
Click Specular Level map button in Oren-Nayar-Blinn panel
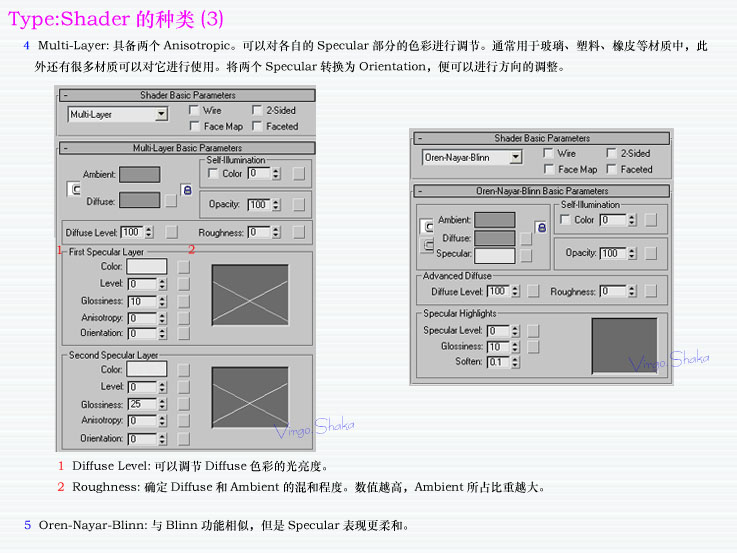pos(533,331)
